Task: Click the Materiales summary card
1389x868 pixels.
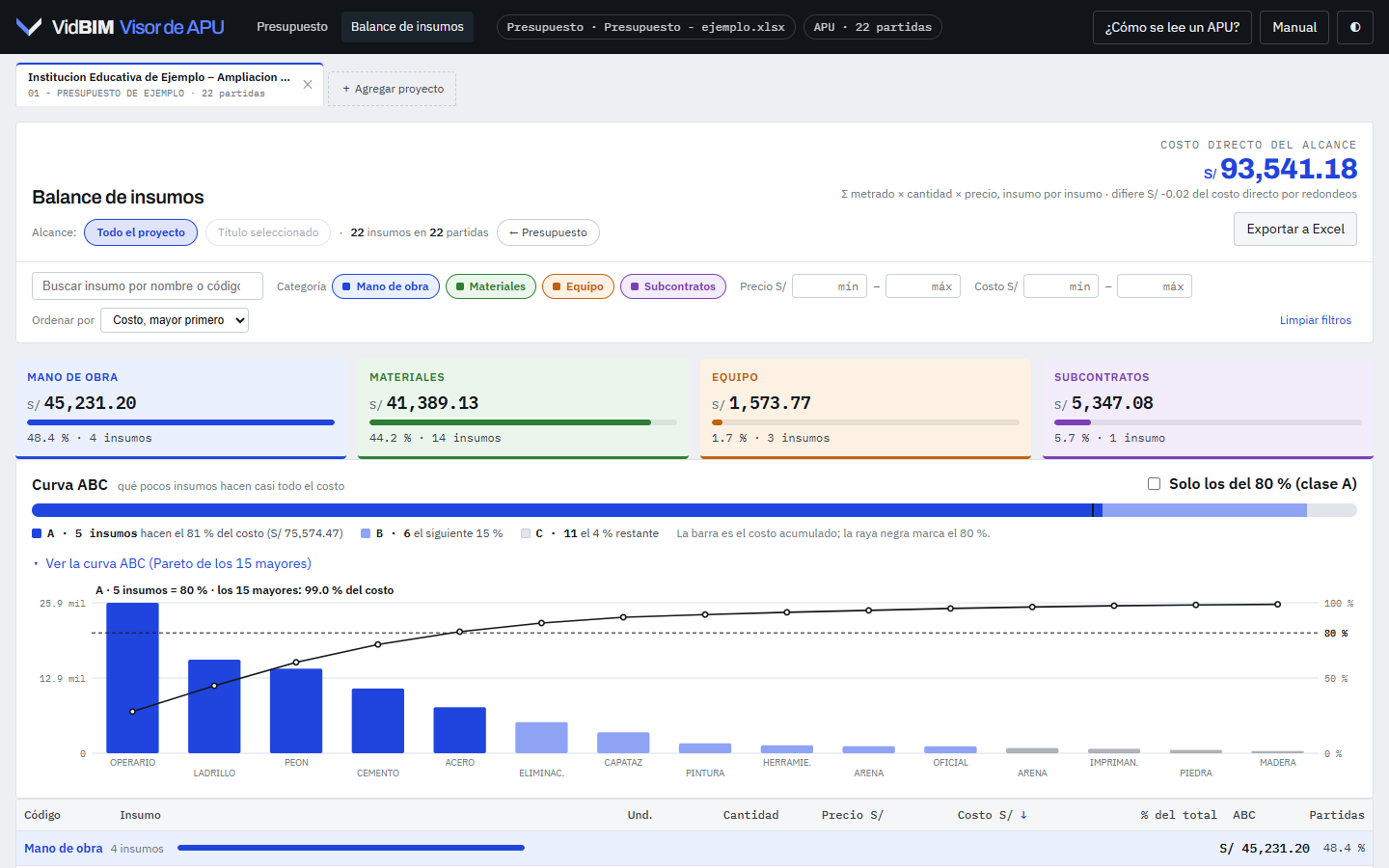Action: (524, 409)
